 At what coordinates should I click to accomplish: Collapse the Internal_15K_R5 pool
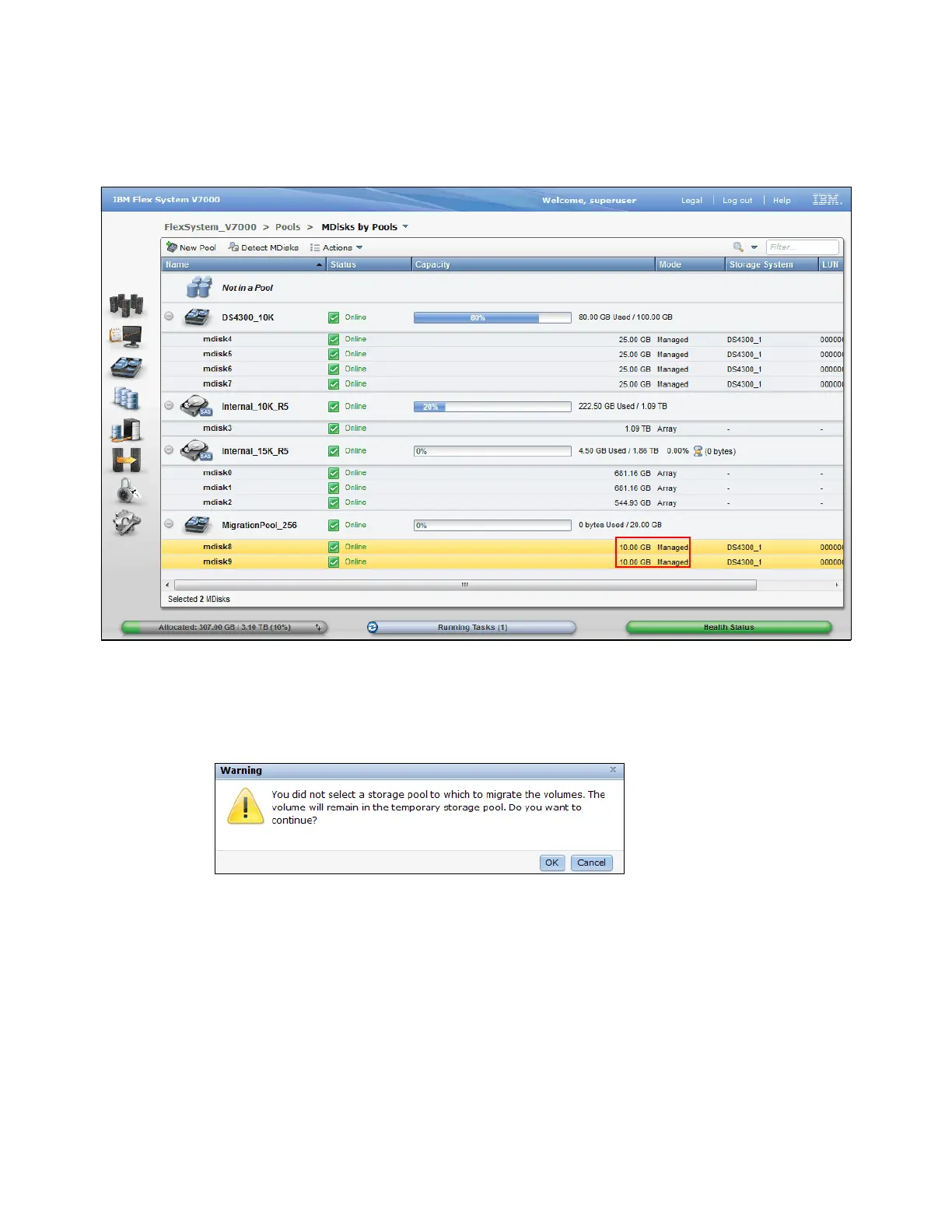(x=169, y=450)
